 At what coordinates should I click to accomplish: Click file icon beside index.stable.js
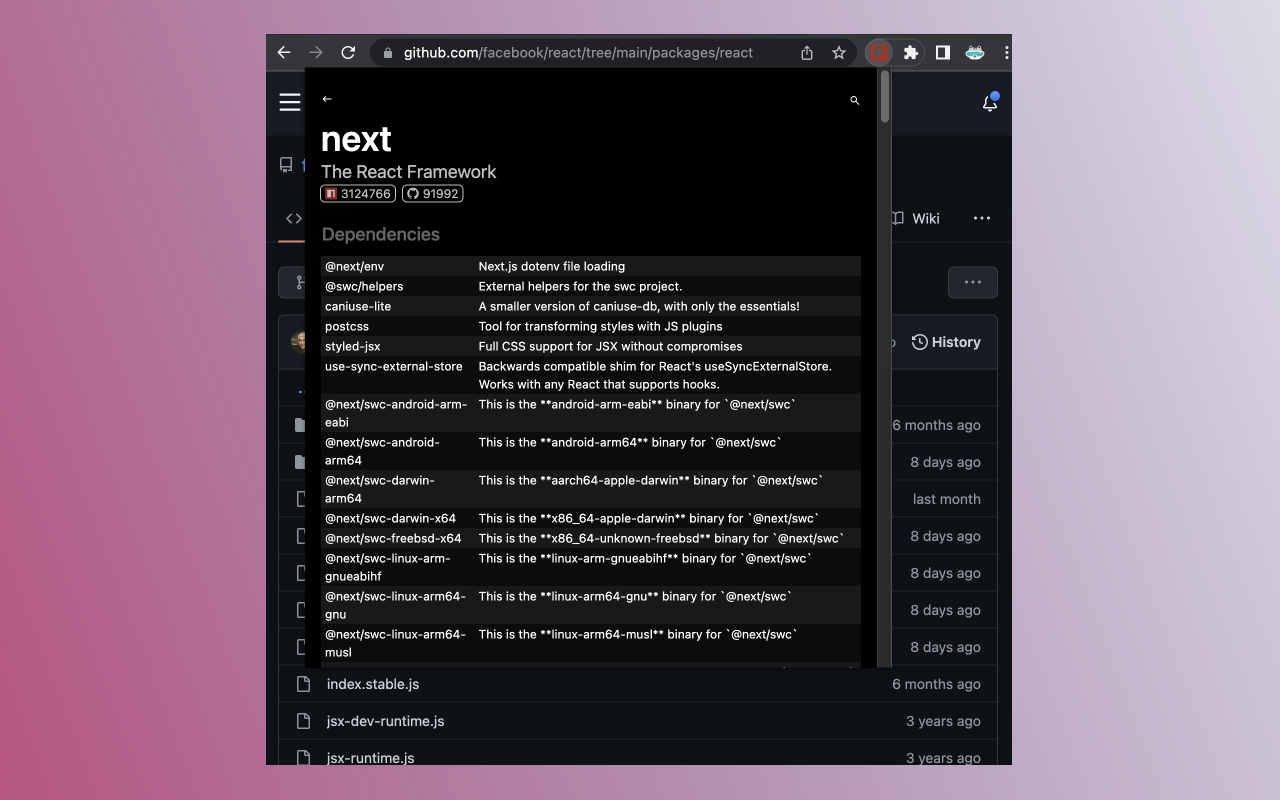click(x=303, y=684)
